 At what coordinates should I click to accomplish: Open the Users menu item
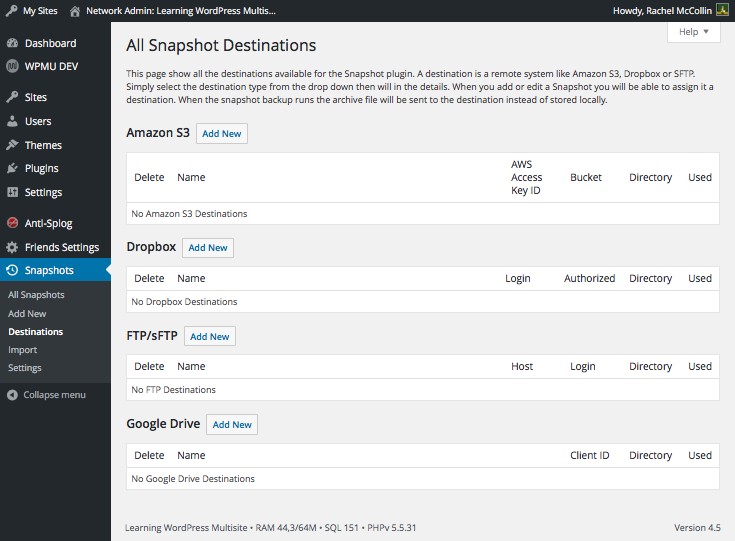pyautogui.click(x=55, y=121)
